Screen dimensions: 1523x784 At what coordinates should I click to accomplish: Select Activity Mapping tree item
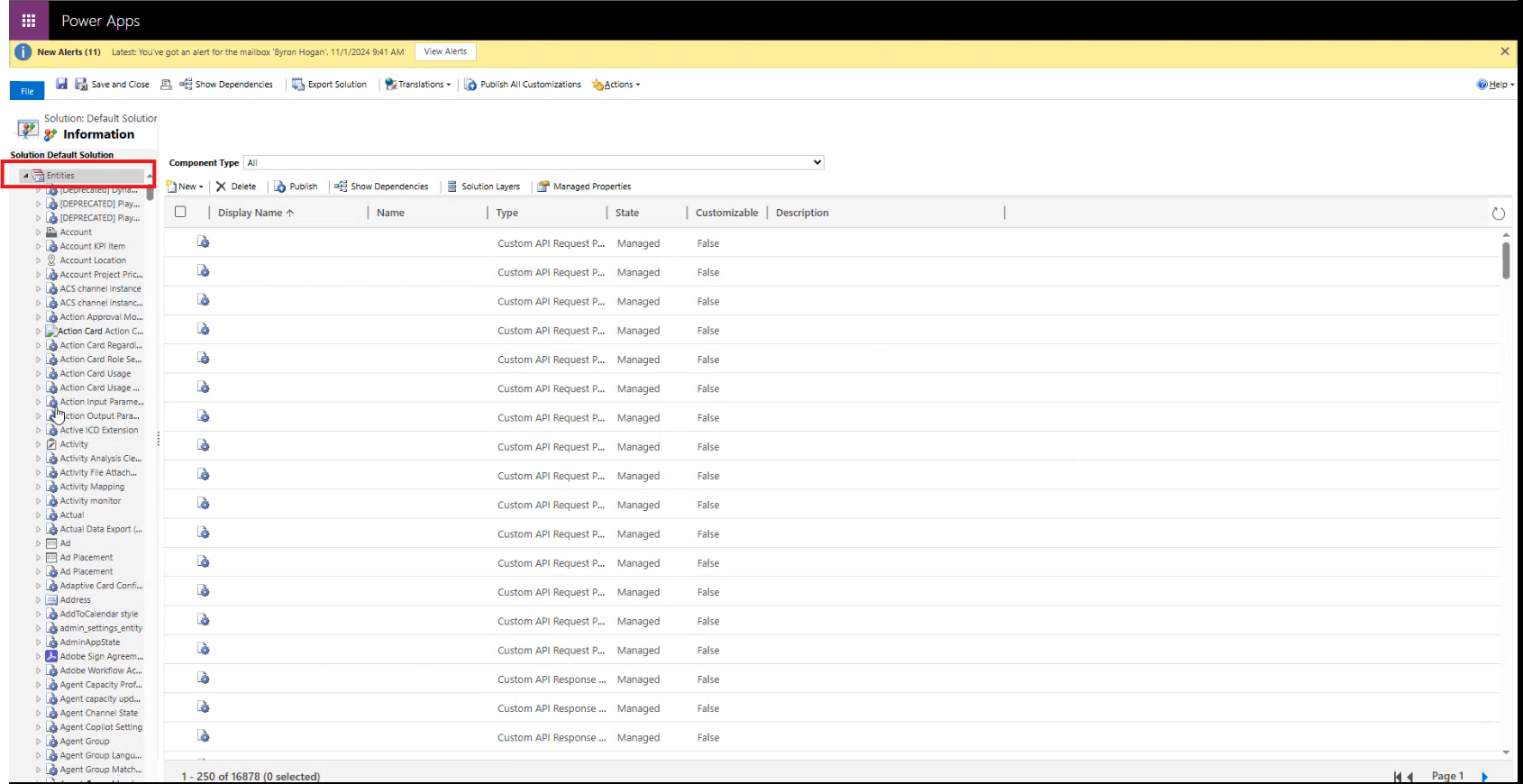(92, 487)
